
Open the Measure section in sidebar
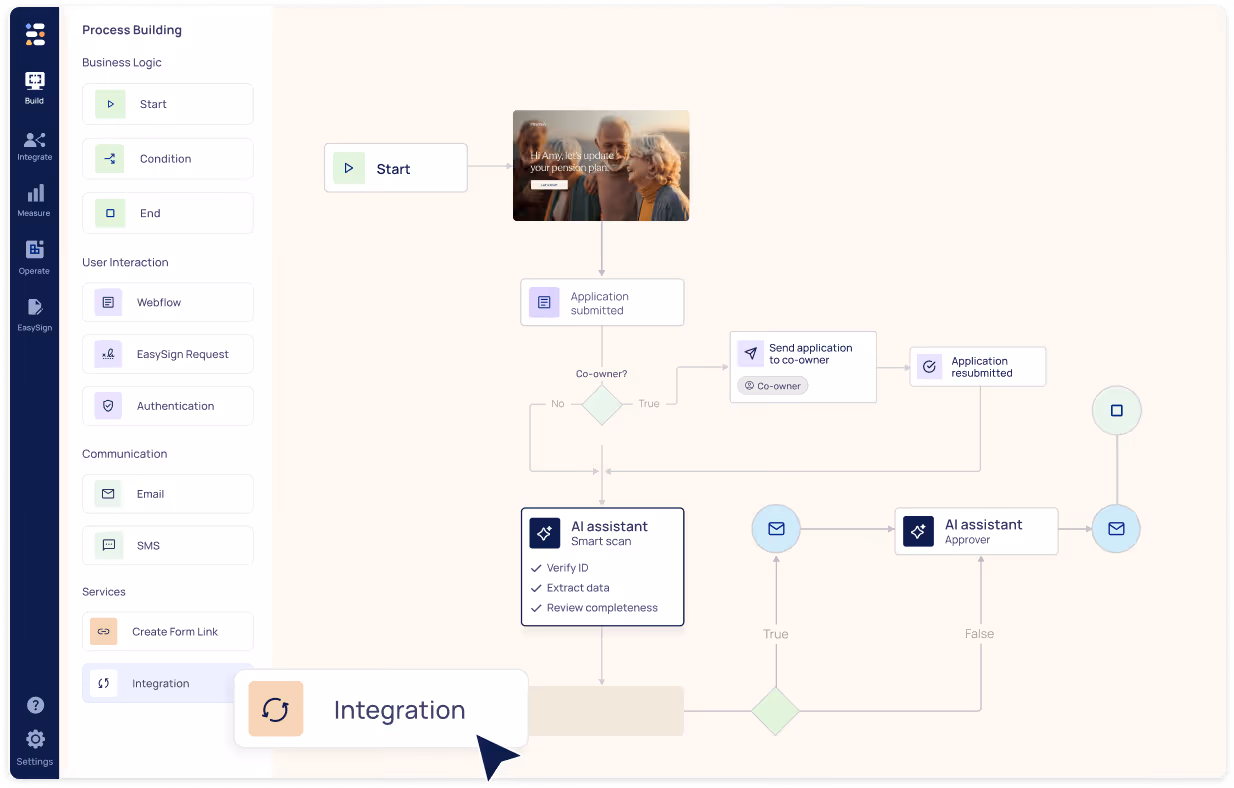pos(34,201)
